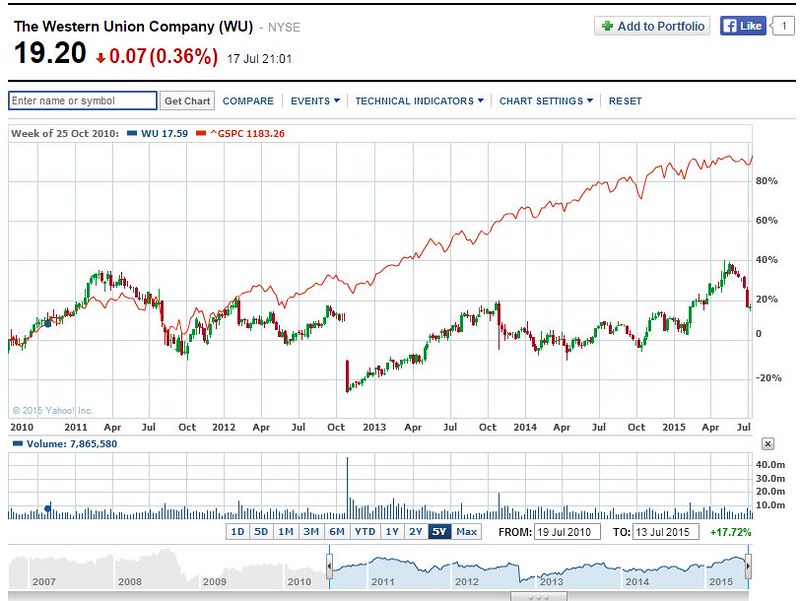800x601 pixels.
Task: Open the Chart Settings dropdown
Action: click(x=546, y=101)
